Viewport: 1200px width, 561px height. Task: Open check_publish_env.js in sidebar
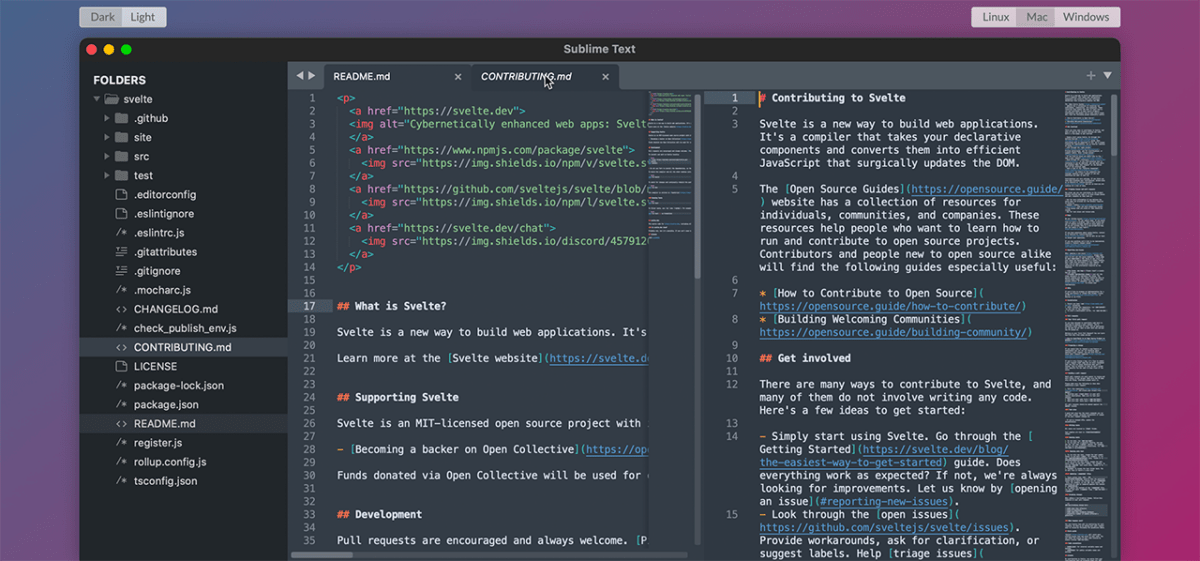[183, 328]
